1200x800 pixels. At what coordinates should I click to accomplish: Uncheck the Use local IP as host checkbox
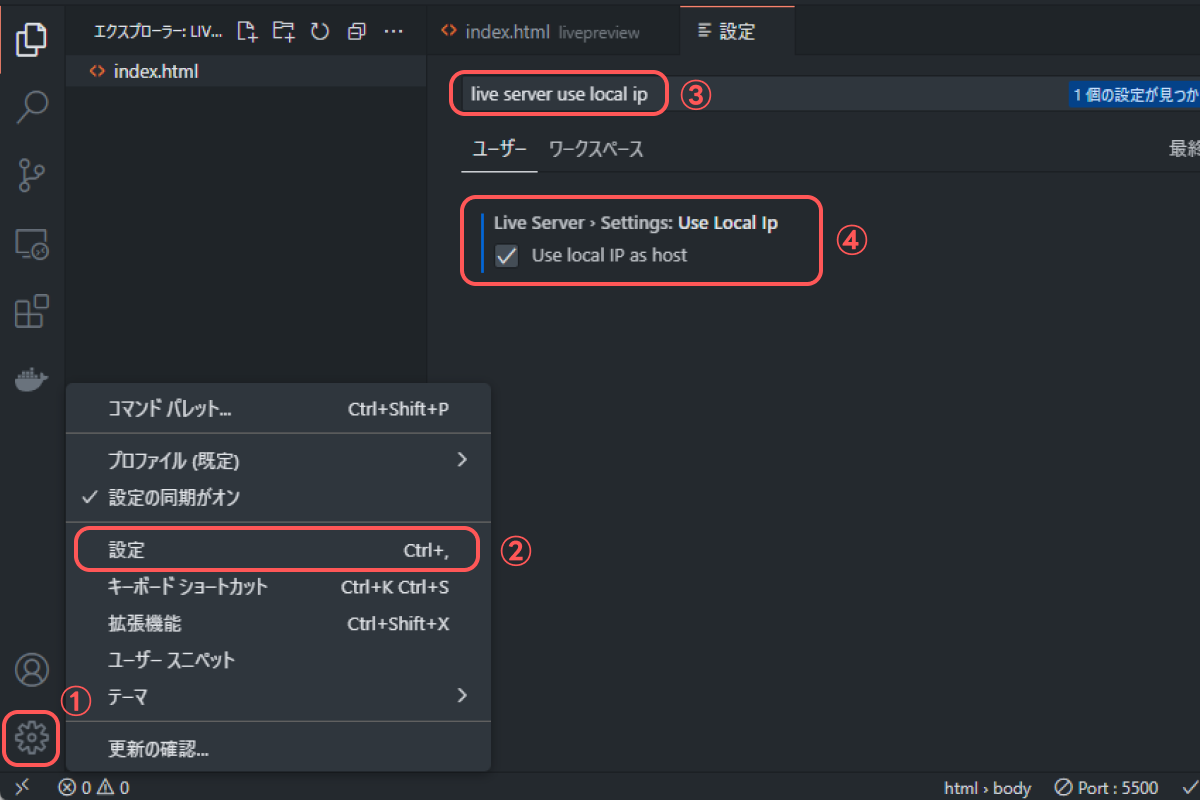tap(506, 256)
